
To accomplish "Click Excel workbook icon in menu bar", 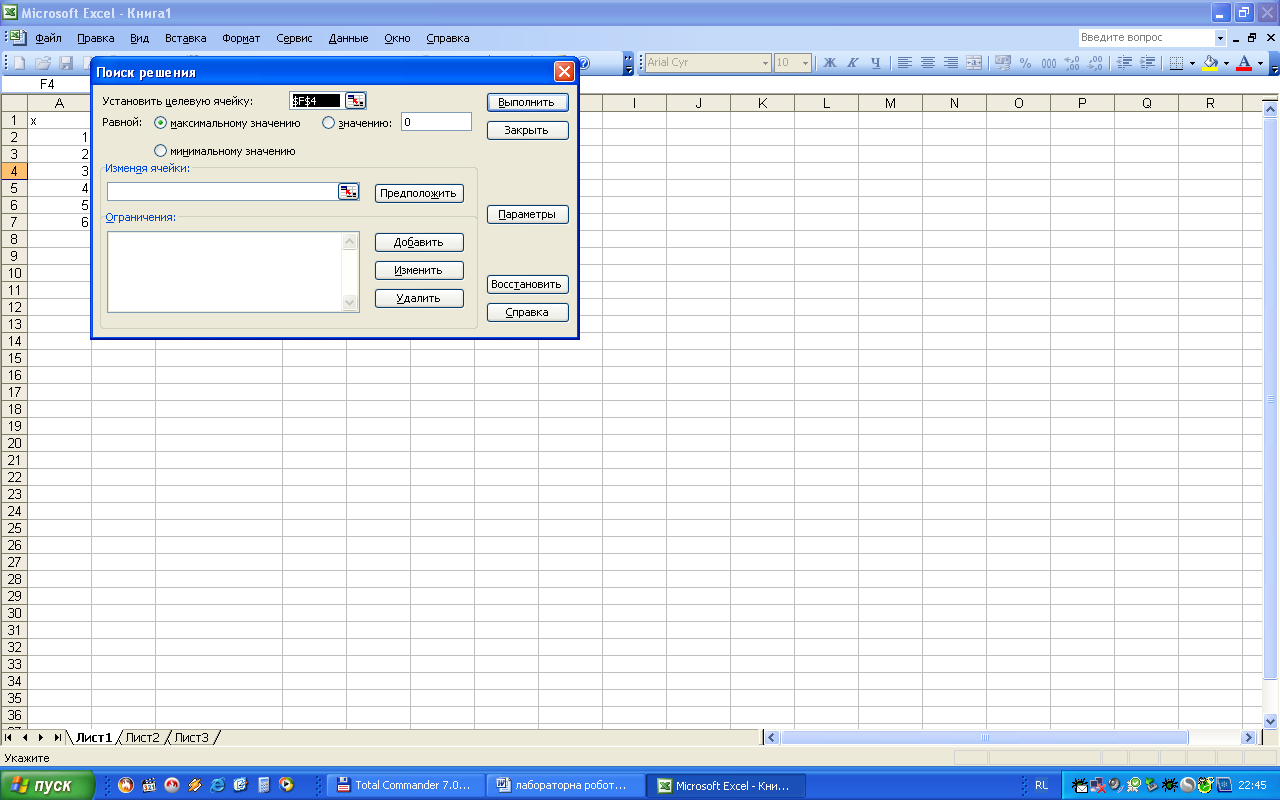I will click(x=16, y=38).
